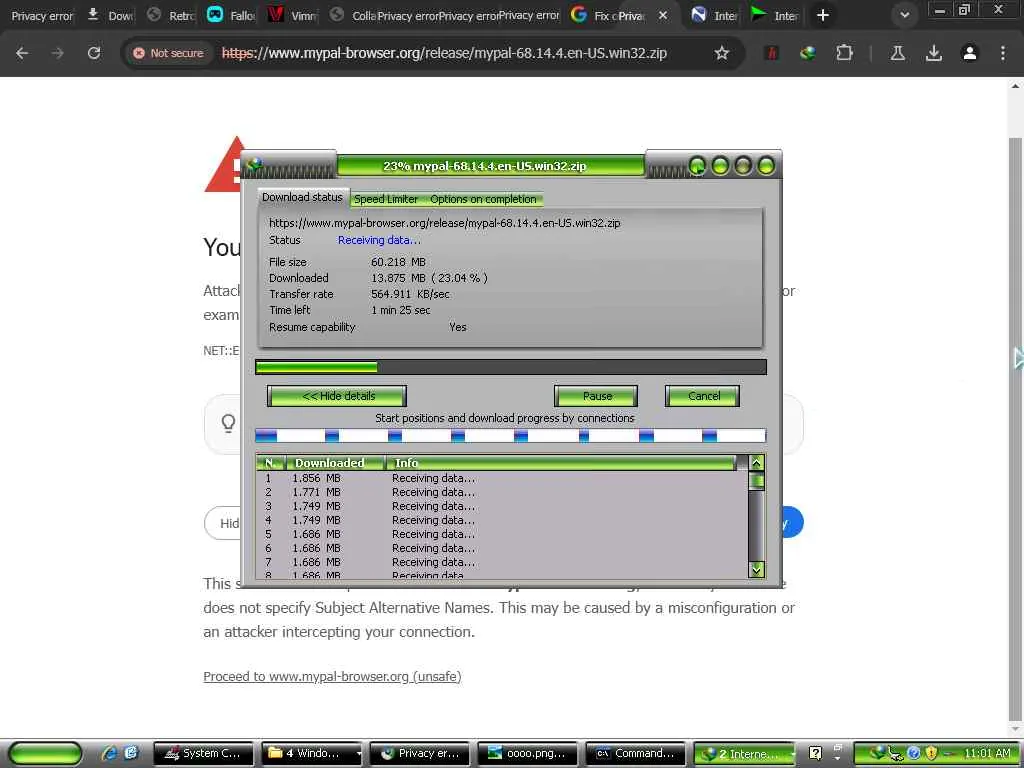Click the yellow security shield tray icon
Image resolution: width=1024 pixels, height=768 pixels.
click(931, 754)
